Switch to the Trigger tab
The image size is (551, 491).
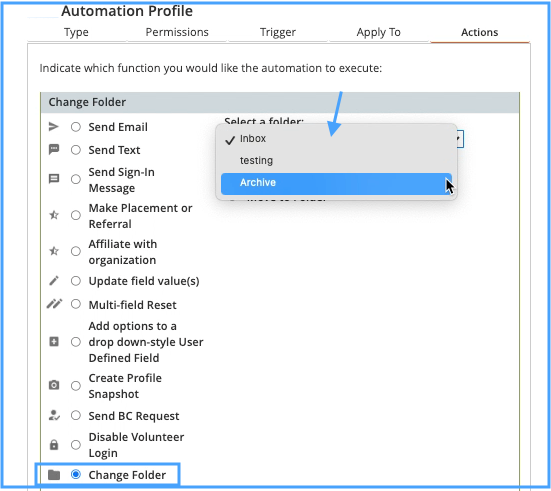(x=278, y=32)
